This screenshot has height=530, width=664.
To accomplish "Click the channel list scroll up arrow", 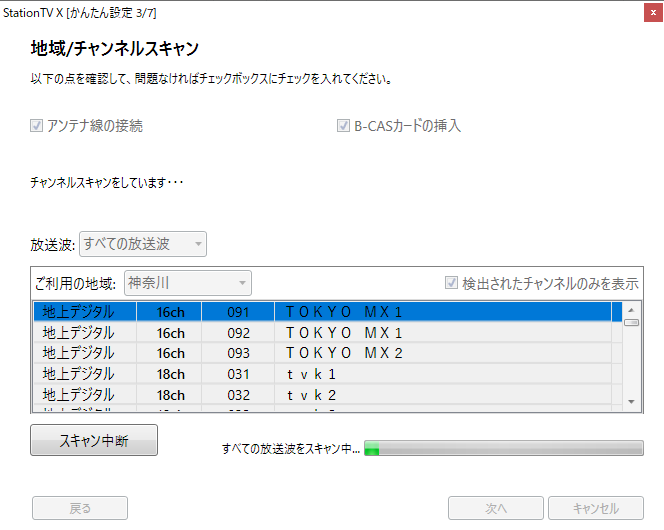I will tap(631, 310).
